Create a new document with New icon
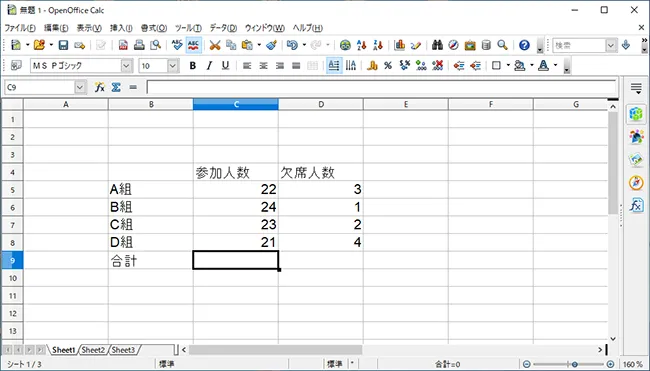This screenshot has width=650, height=371. pos(16,45)
